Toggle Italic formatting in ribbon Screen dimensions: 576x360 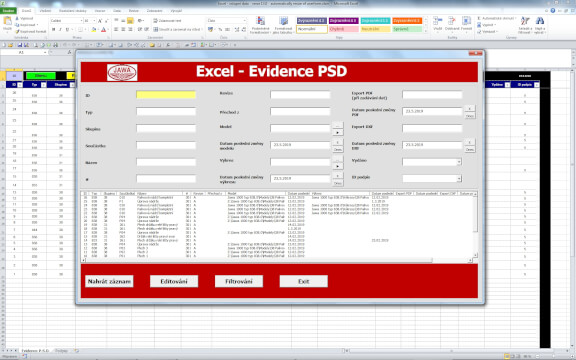click(60, 29)
